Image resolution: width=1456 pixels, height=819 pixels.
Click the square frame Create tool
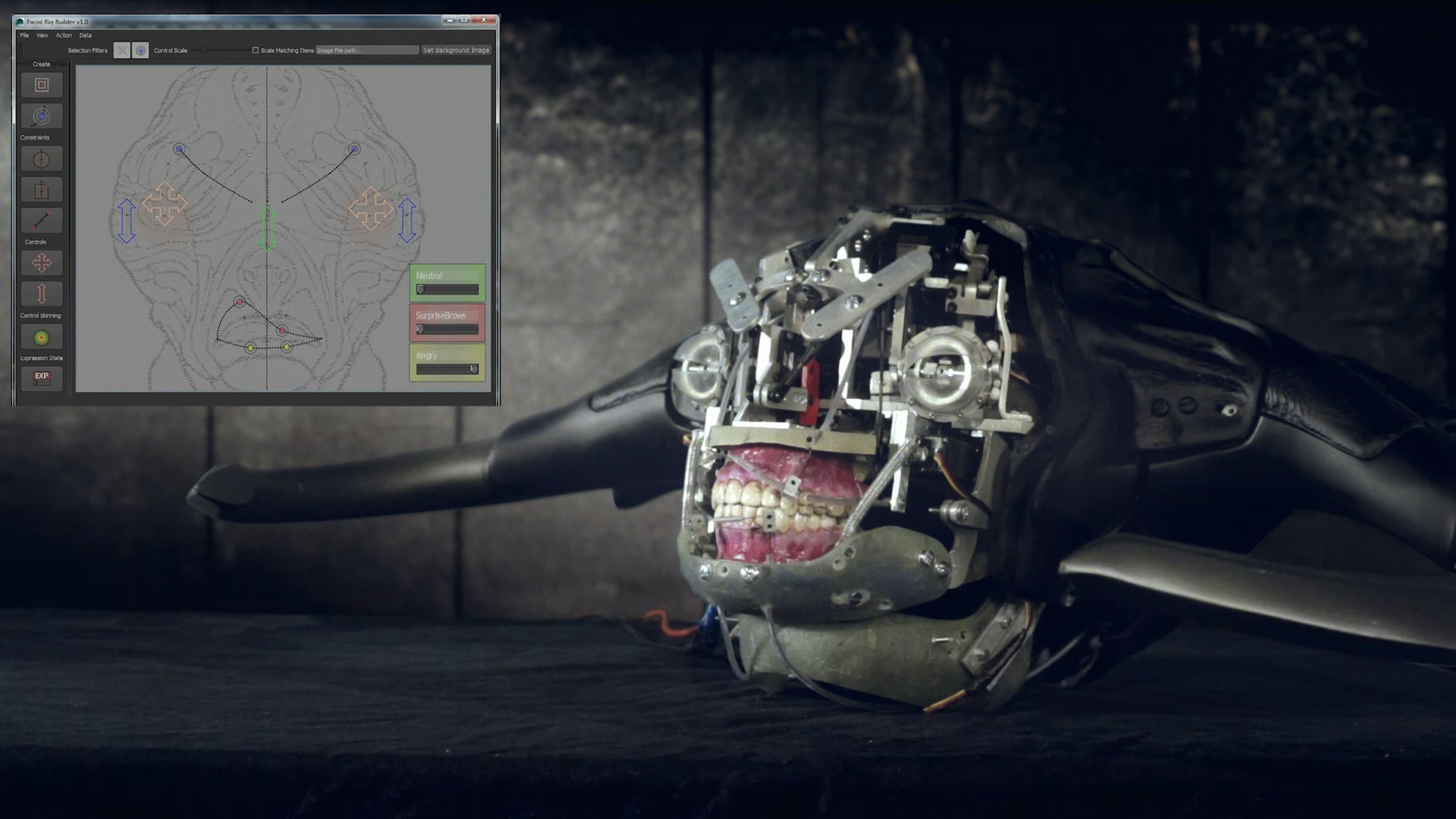41,85
